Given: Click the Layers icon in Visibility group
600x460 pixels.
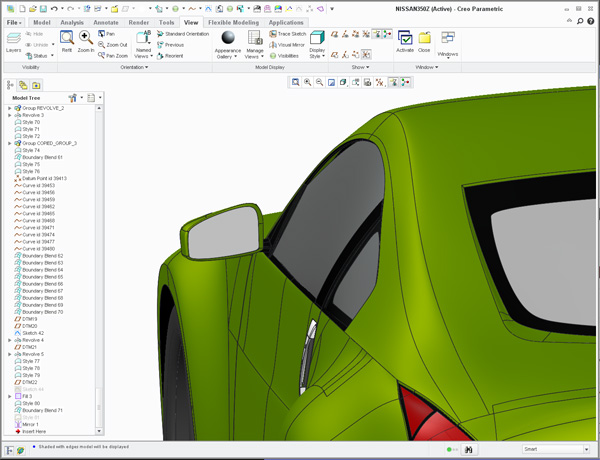Looking at the screenshot, I should [13, 38].
